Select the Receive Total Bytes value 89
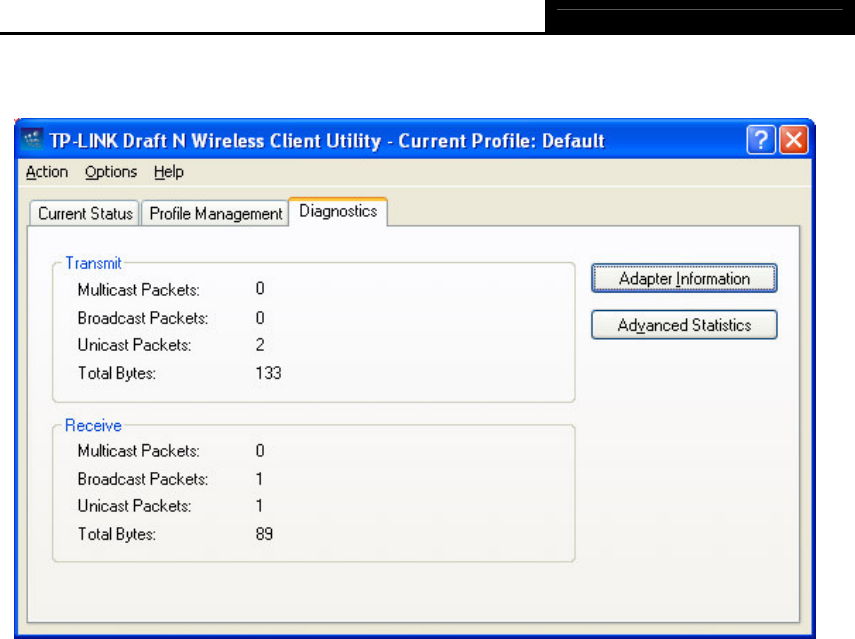855x639 pixels. [x=264, y=534]
